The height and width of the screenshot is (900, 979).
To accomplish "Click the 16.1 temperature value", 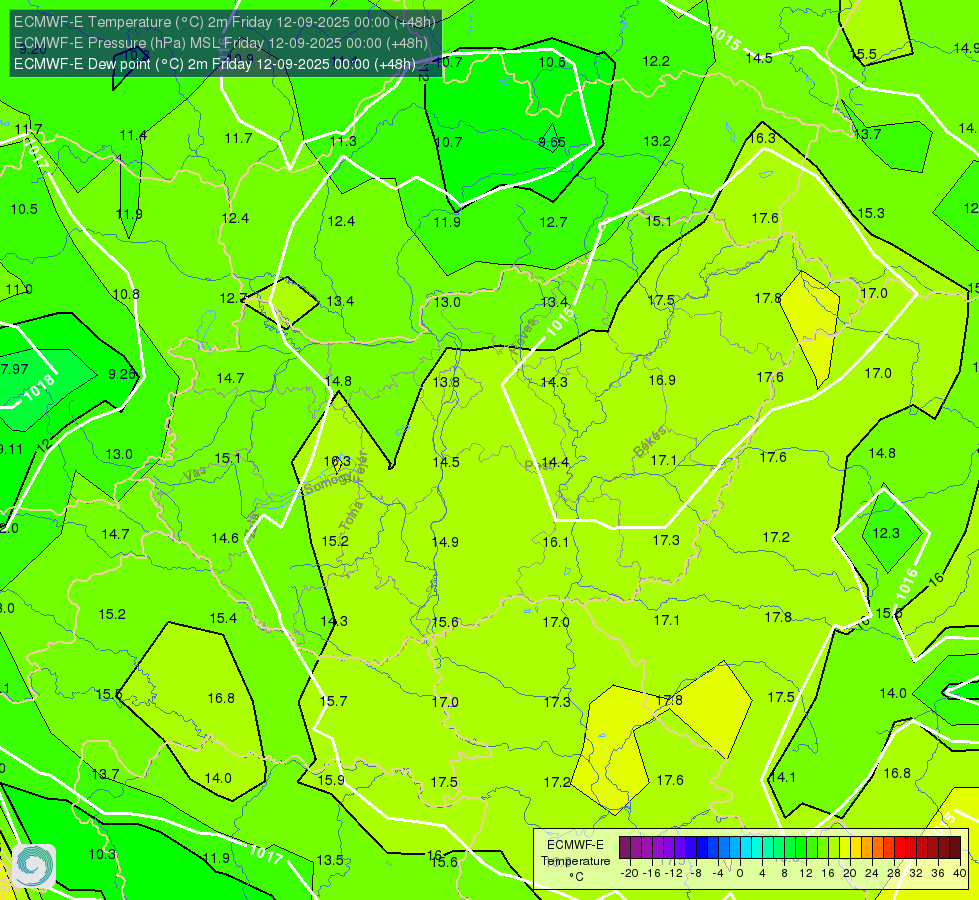I will click(556, 542).
